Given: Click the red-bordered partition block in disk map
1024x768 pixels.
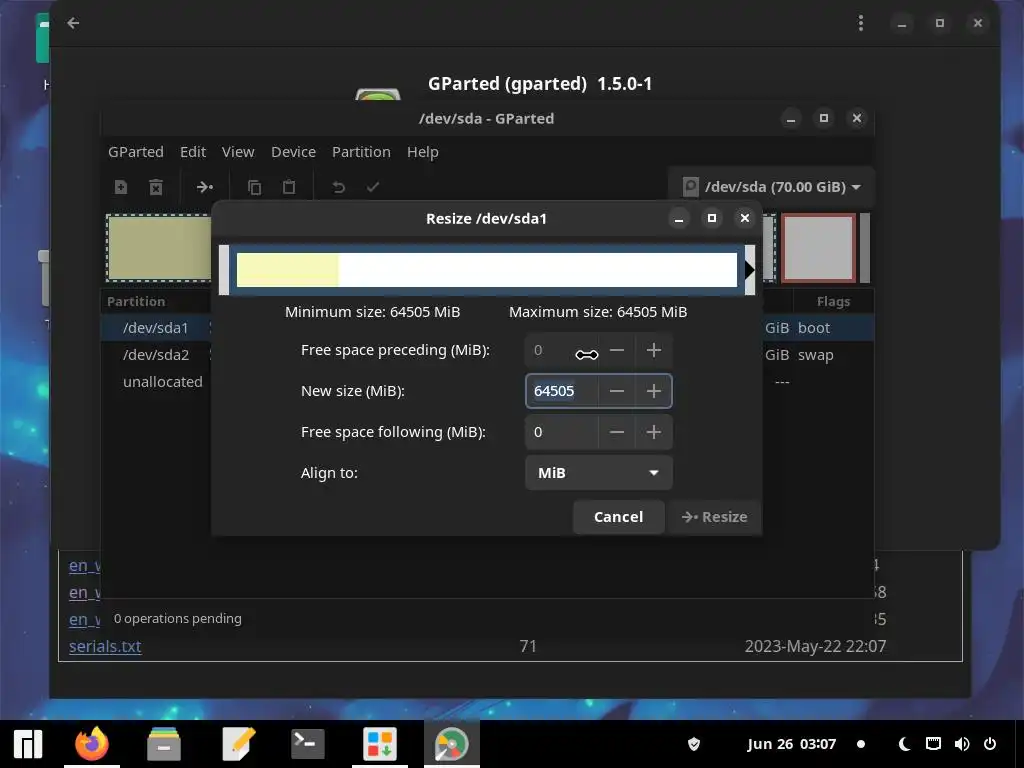Looking at the screenshot, I should pos(818,248).
